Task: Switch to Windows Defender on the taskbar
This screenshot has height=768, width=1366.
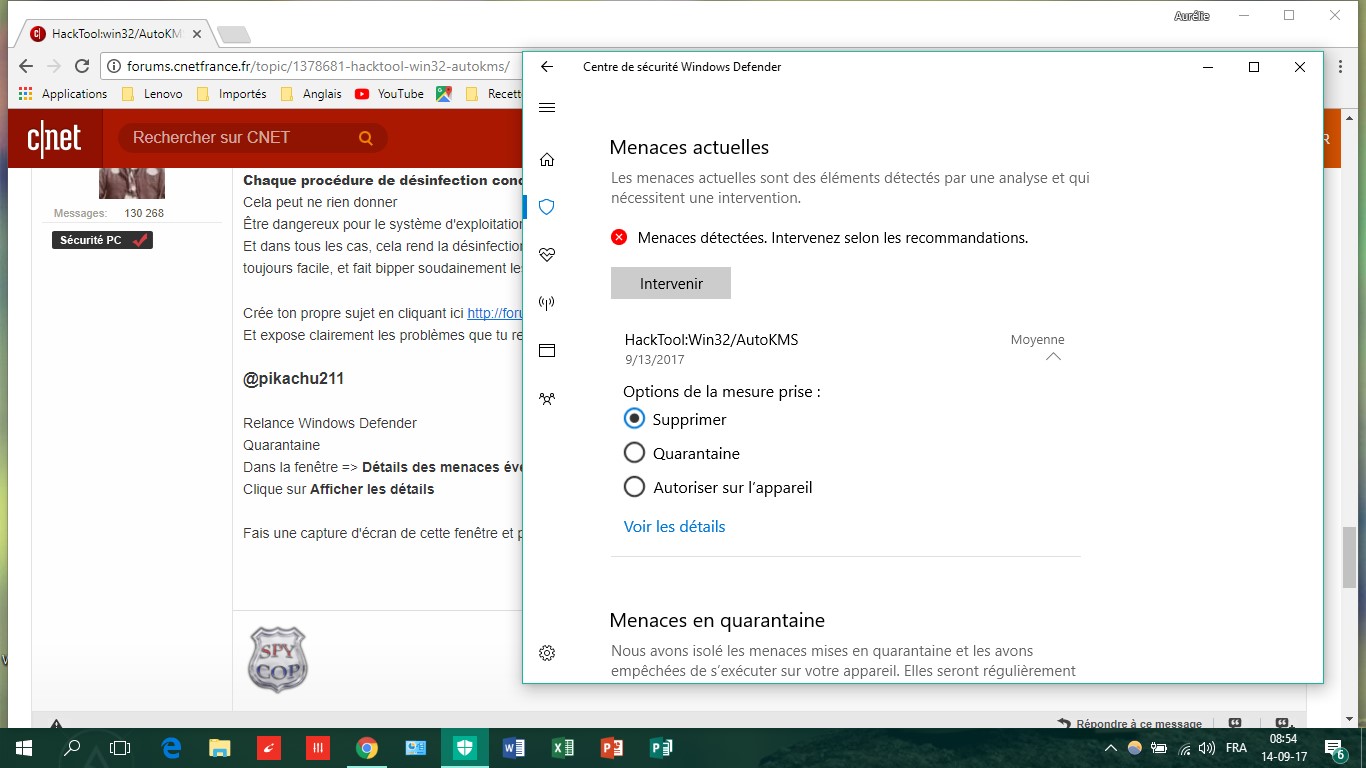Action: click(465, 748)
